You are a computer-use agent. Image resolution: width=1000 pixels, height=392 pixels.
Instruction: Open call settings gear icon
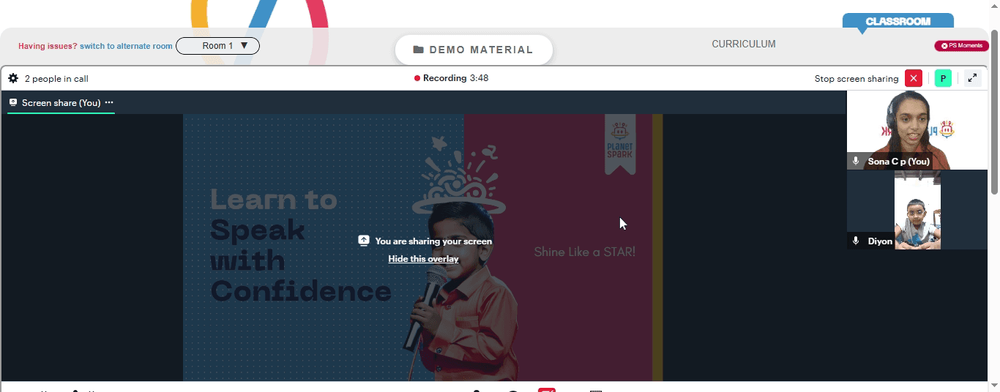(13, 78)
